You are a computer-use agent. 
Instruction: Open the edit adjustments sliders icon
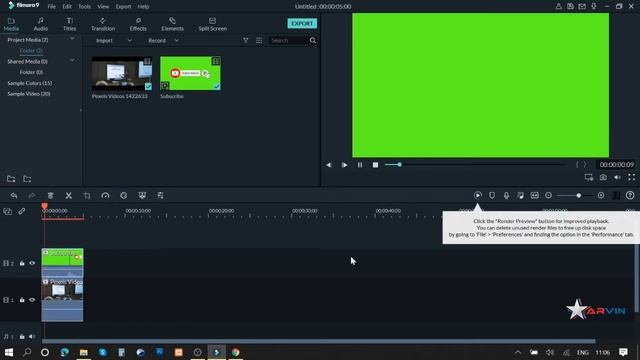click(x=160, y=196)
